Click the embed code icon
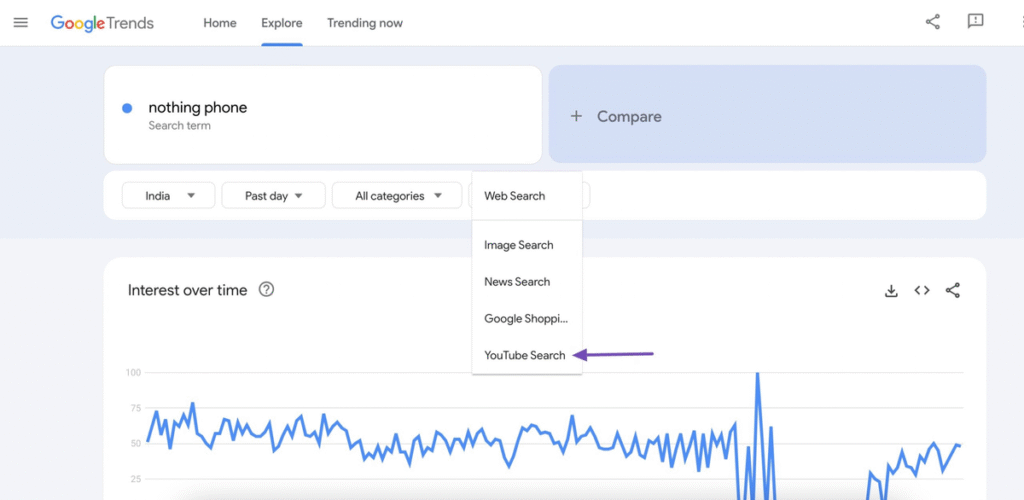The width and height of the screenshot is (1024, 500). [x=922, y=291]
